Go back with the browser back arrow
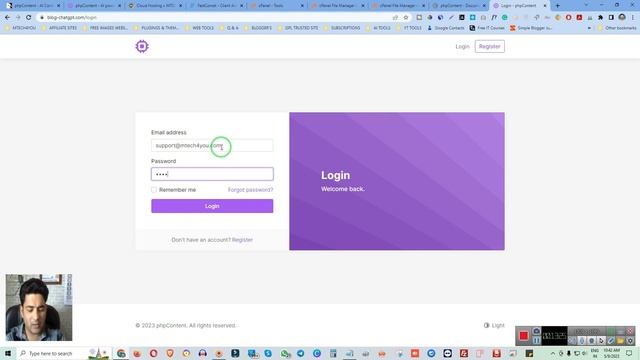Screen dimensions: 640x360 7,18
